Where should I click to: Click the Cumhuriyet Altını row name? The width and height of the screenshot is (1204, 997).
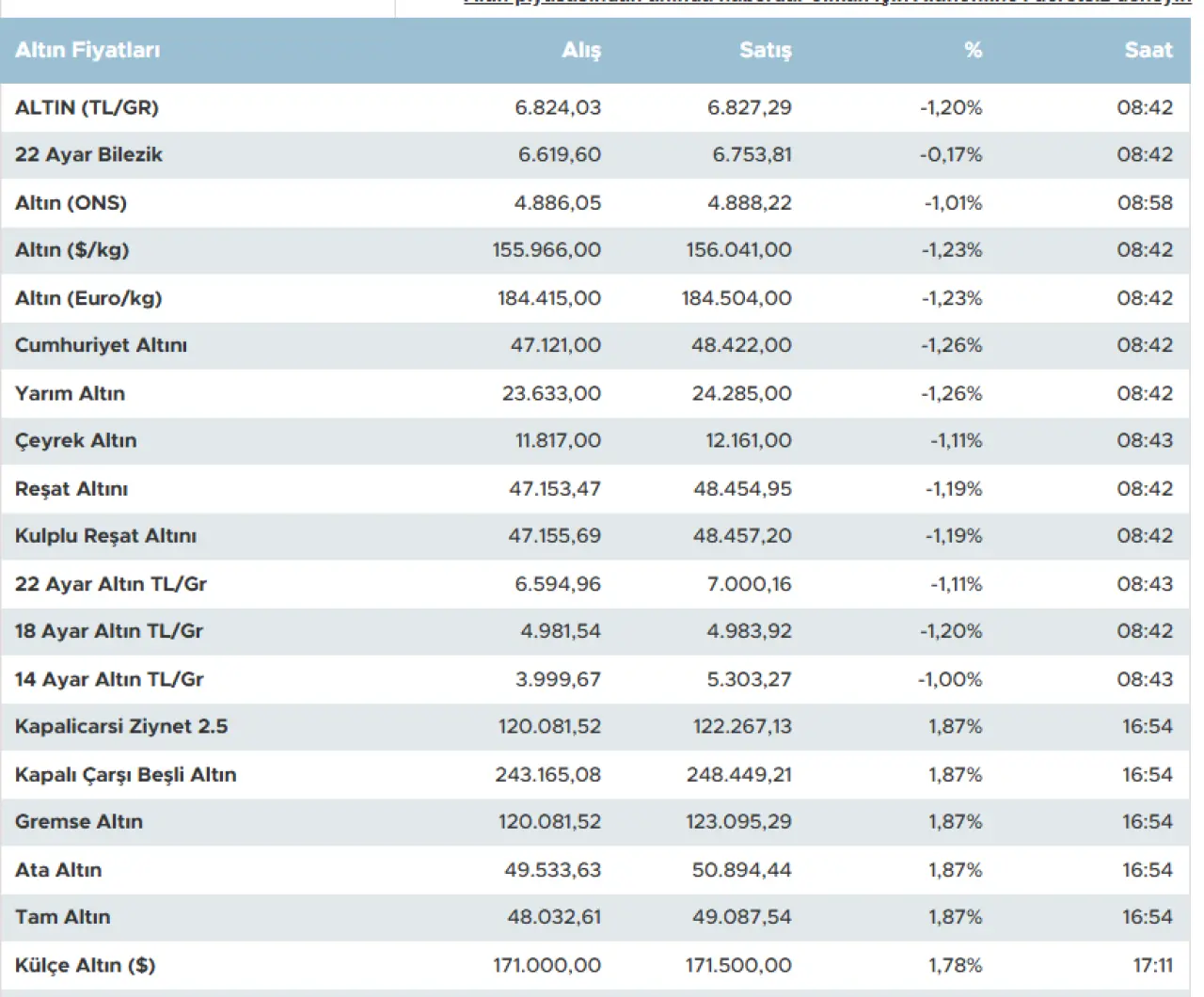tap(101, 345)
